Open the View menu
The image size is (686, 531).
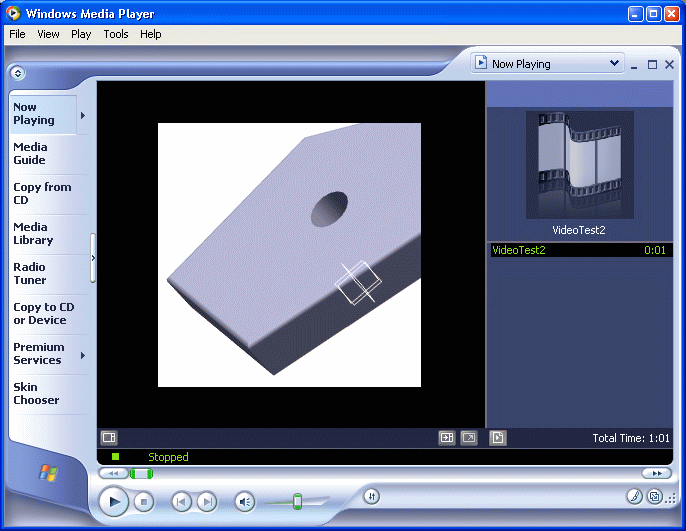tap(48, 34)
